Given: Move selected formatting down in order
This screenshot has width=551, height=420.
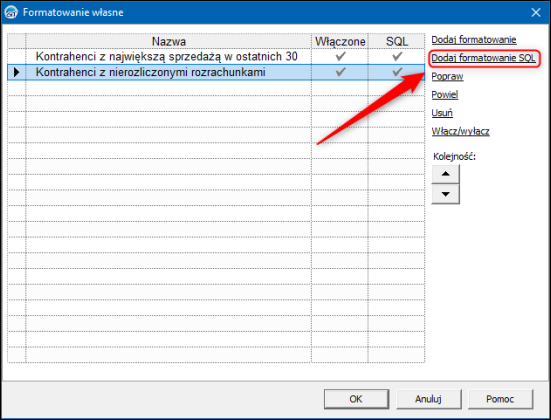Looking at the screenshot, I should click(445, 194).
